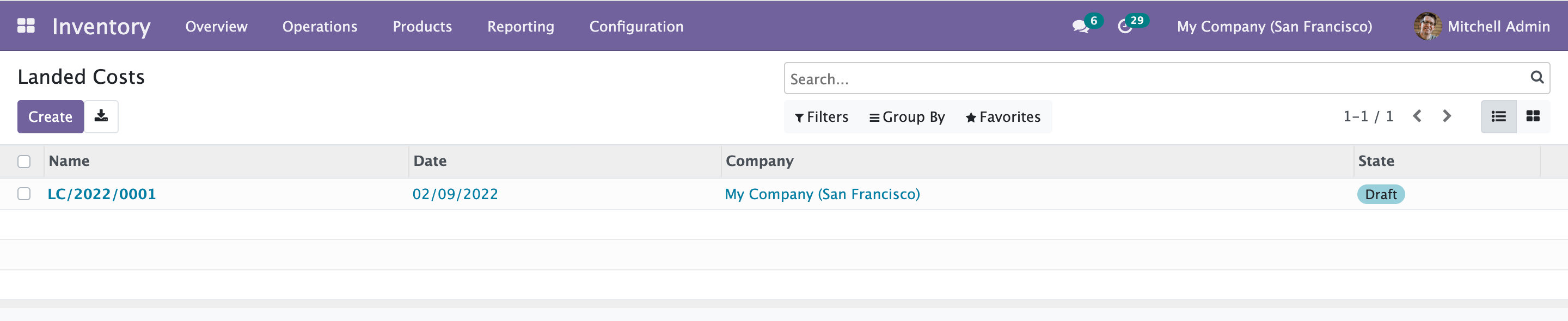Open the Operations menu

click(320, 26)
